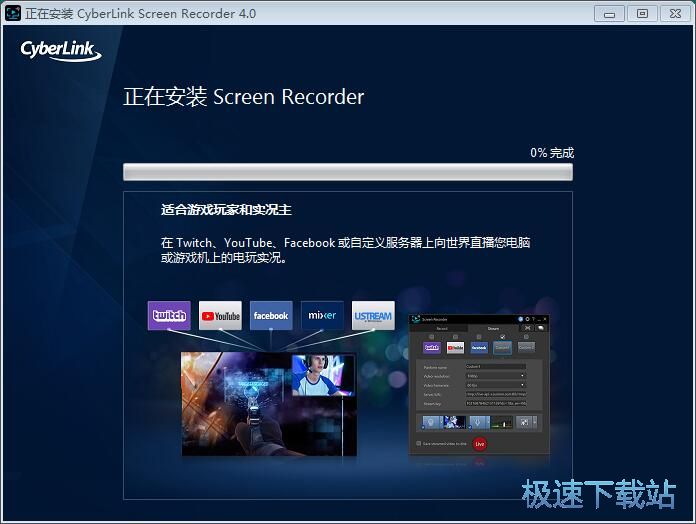Viewport: 696px width, 524px height.
Task: Click the chat bubble icon in preview window
Action: [541, 328]
